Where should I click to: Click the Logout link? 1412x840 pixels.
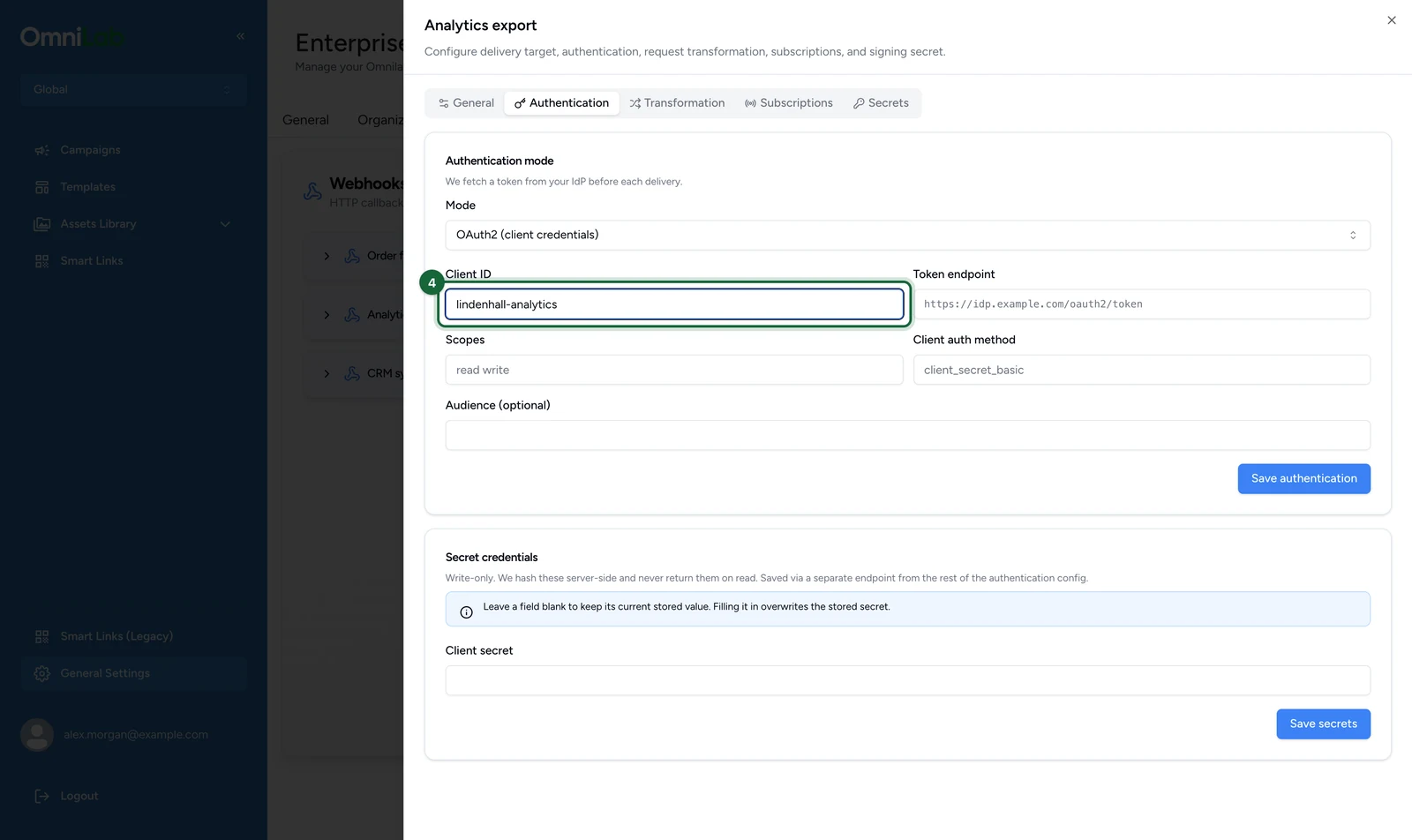[79, 796]
